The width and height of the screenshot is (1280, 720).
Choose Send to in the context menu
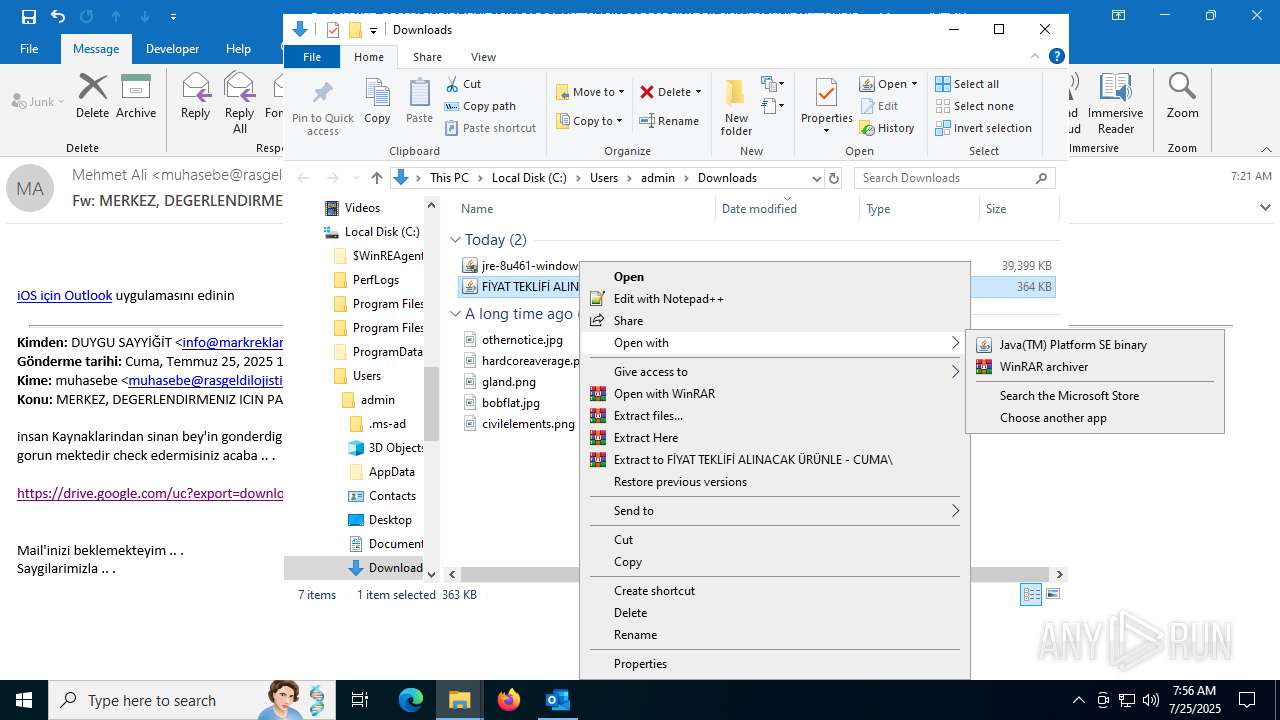click(774, 511)
